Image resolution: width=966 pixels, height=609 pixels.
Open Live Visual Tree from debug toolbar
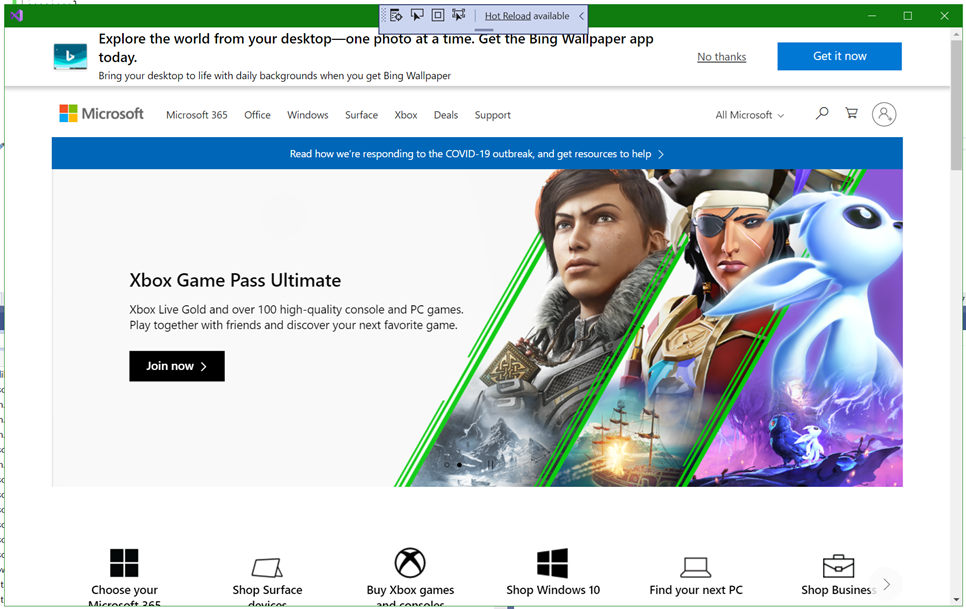tap(396, 15)
